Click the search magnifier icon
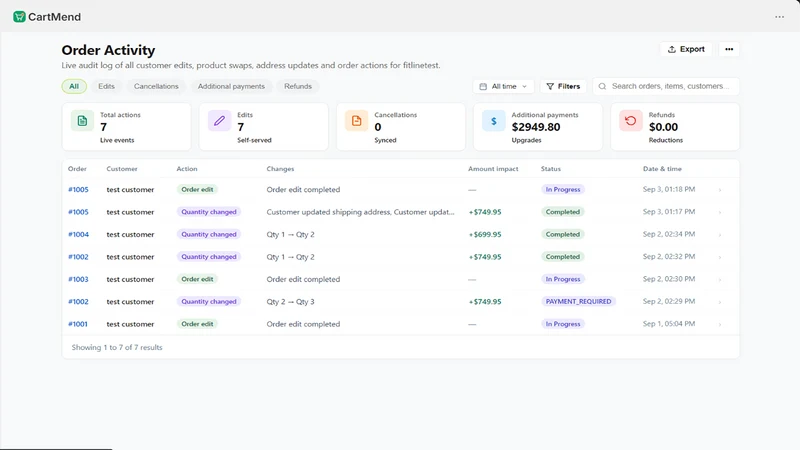The image size is (800, 450). click(603, 86)
